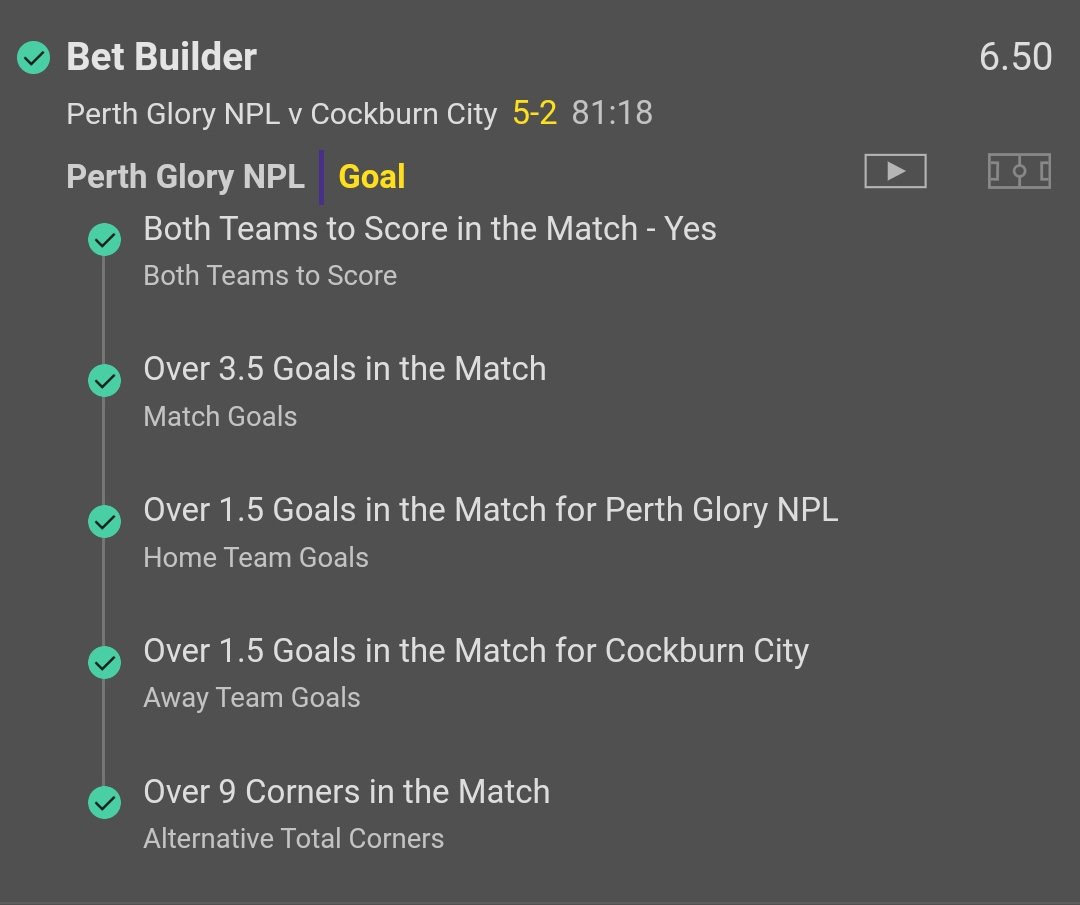Select Over 1.5 Goals for Perth Glory NPL
Image resolution: width=1080 pixels, height=905 pixels.
[490, 510]
